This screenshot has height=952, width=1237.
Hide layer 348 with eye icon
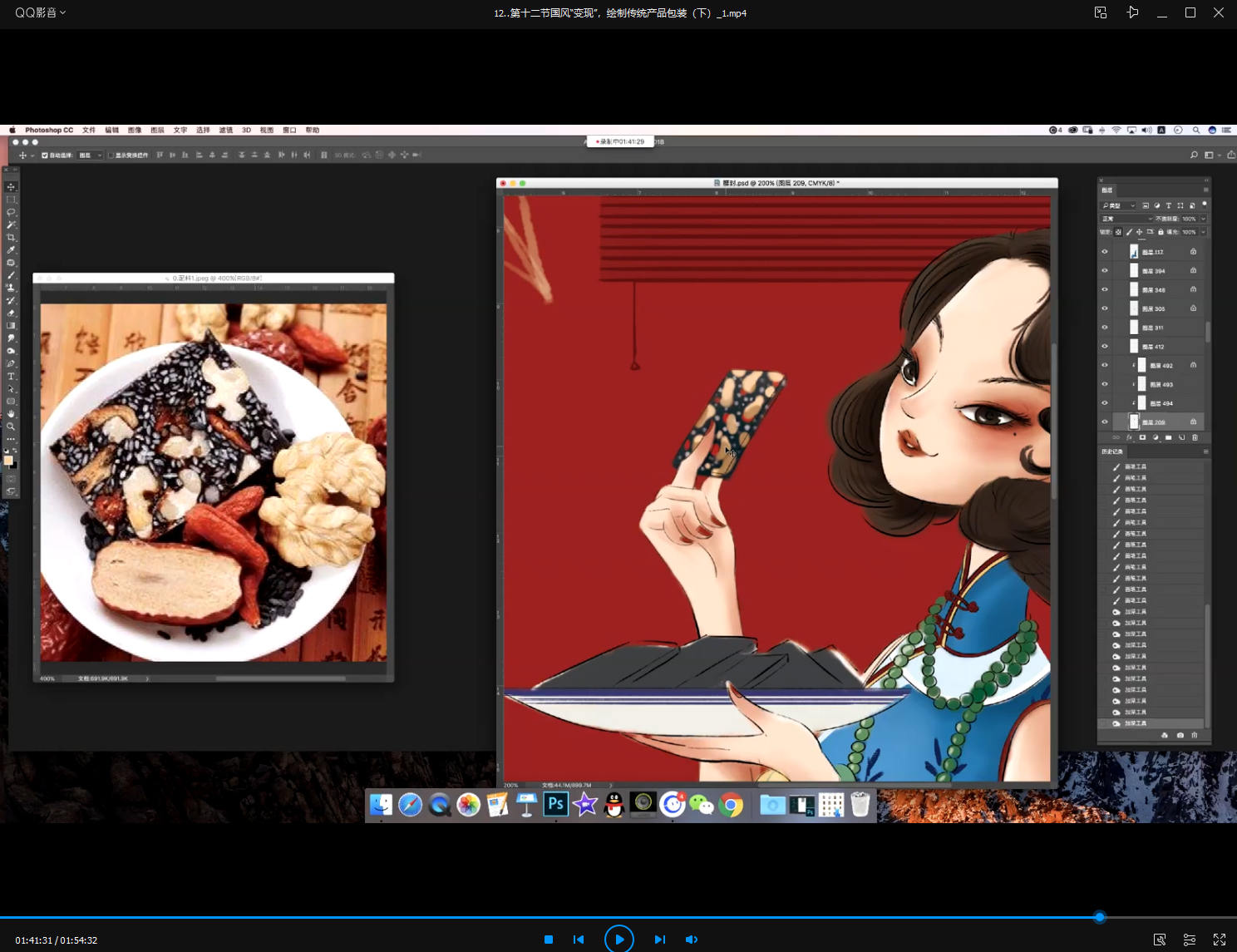[1105, 289]
